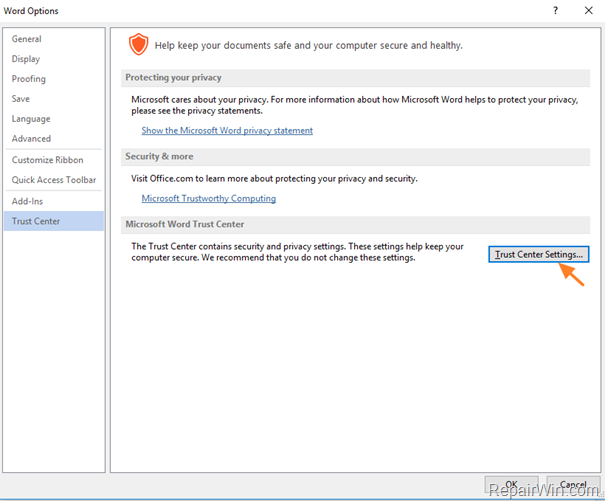
Task: Open Quick Access Toolbar options
Action: [54, 180]
